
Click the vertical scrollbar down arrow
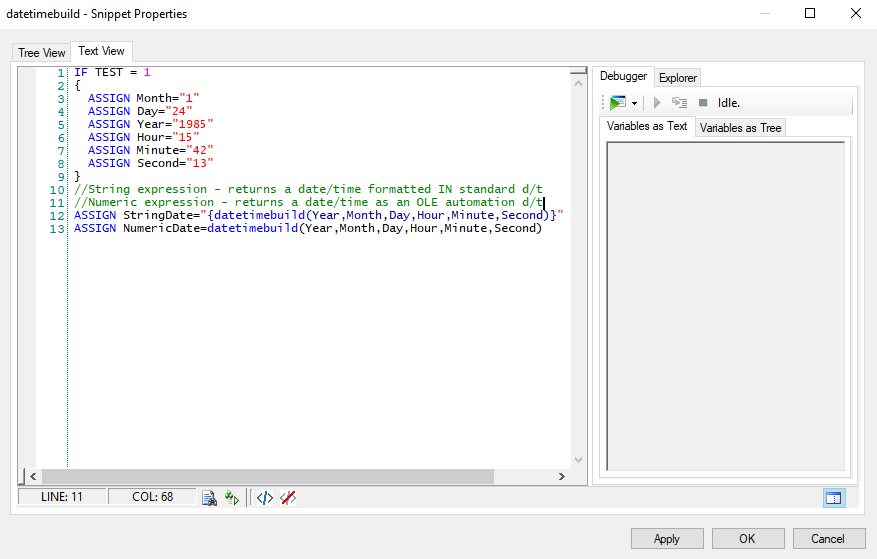click(578, 459)
